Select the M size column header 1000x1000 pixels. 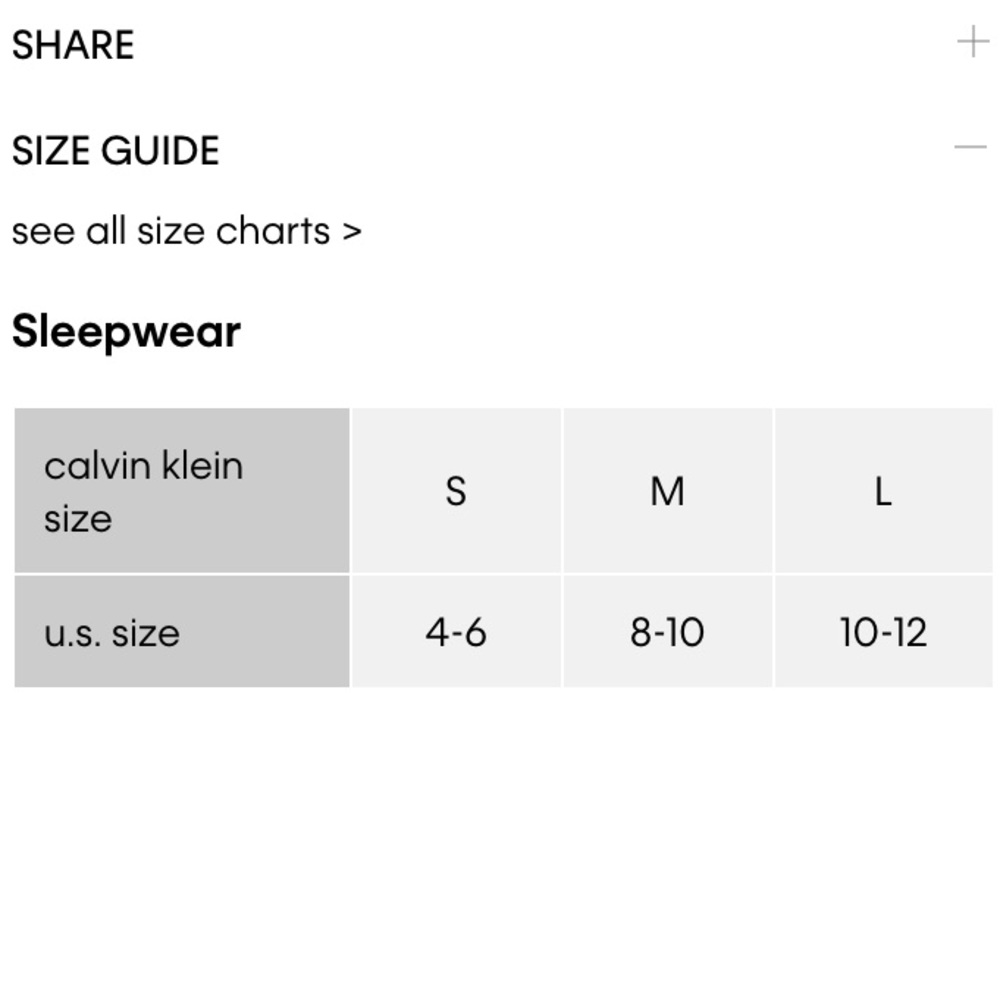click(x=667, y=491)
